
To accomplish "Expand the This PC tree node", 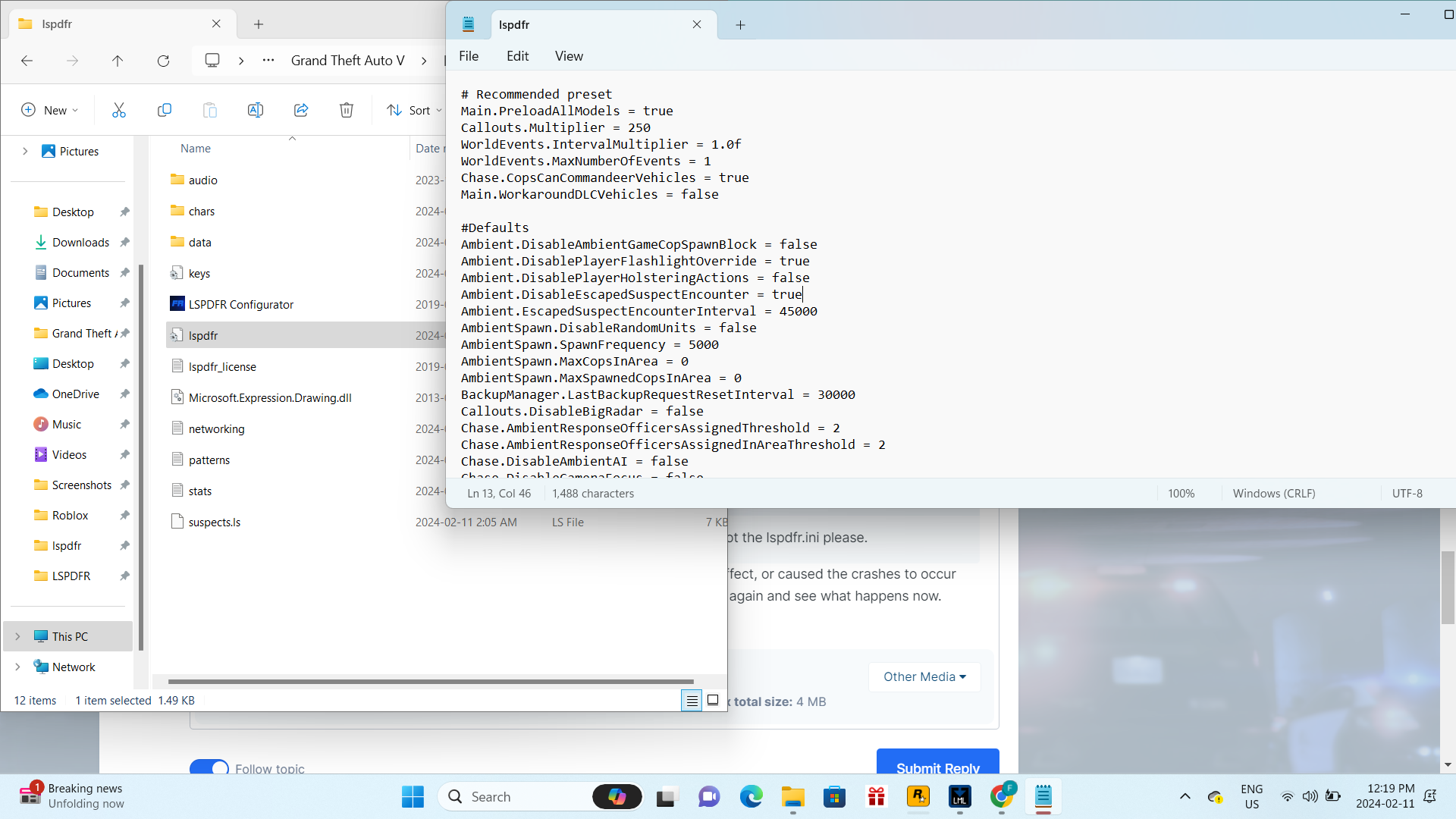I will pos(18,636).
